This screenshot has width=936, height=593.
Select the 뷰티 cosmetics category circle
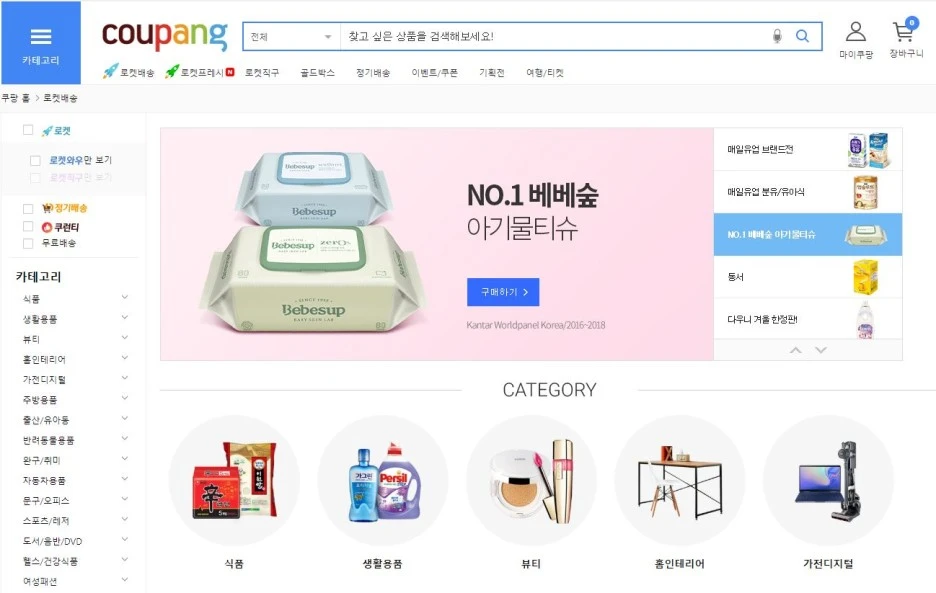531,480
